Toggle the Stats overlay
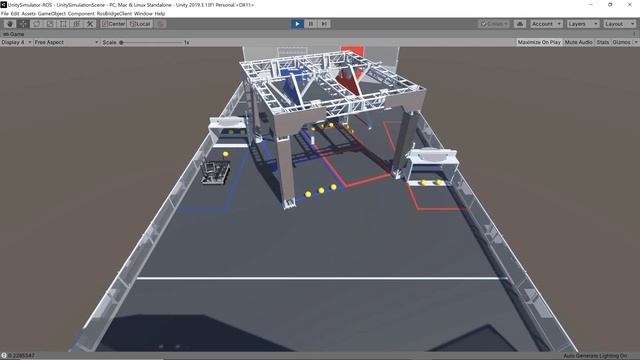 point(602,42)
